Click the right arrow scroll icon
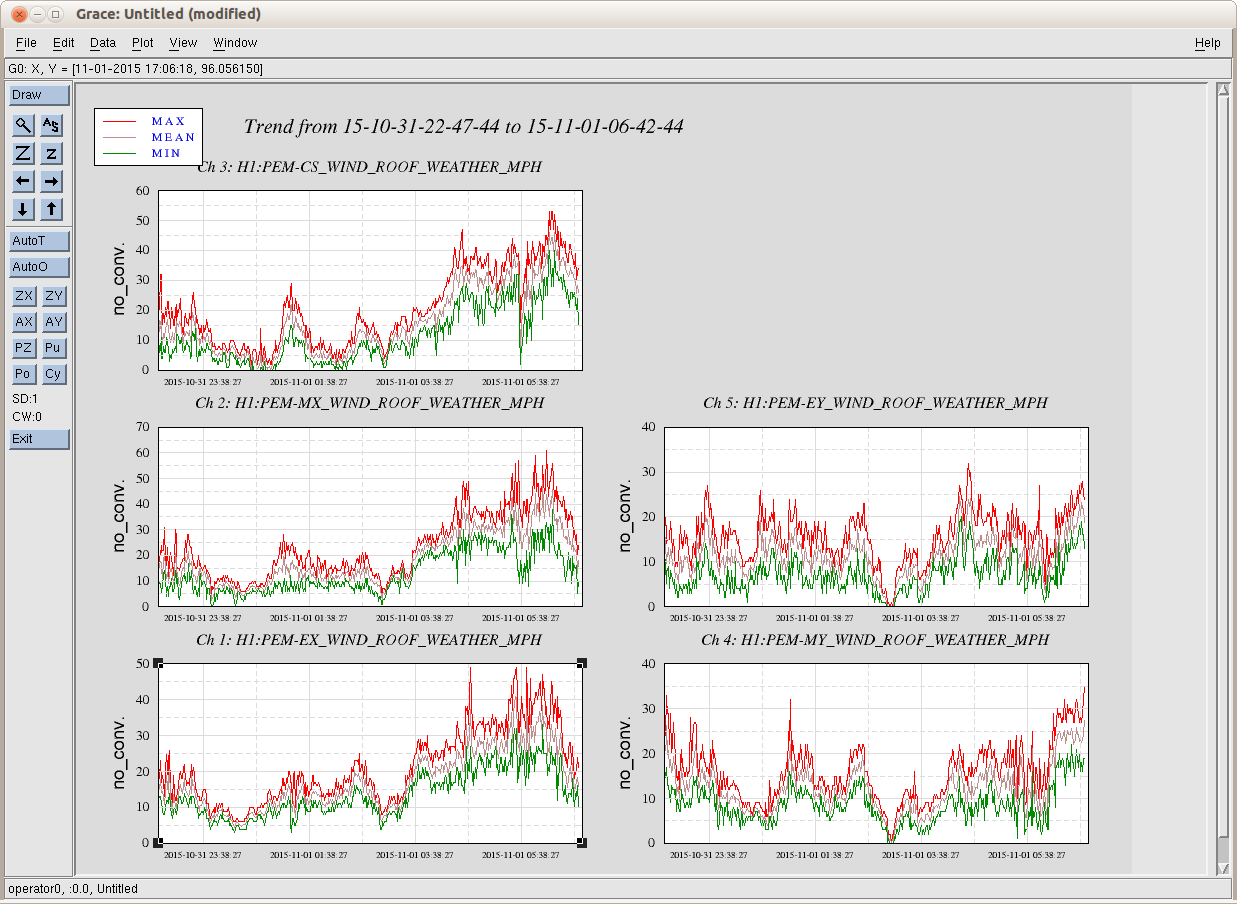This screenshot has width=1237, height=904. point(52,181)
